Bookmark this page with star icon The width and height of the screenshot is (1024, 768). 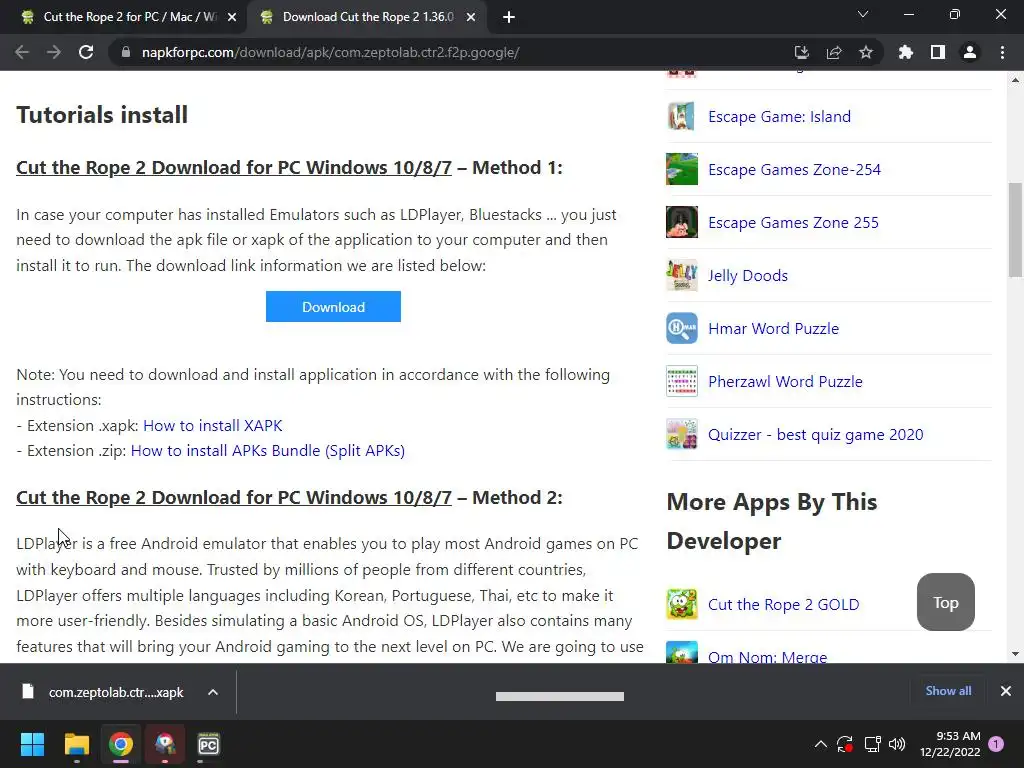point(866,52)
